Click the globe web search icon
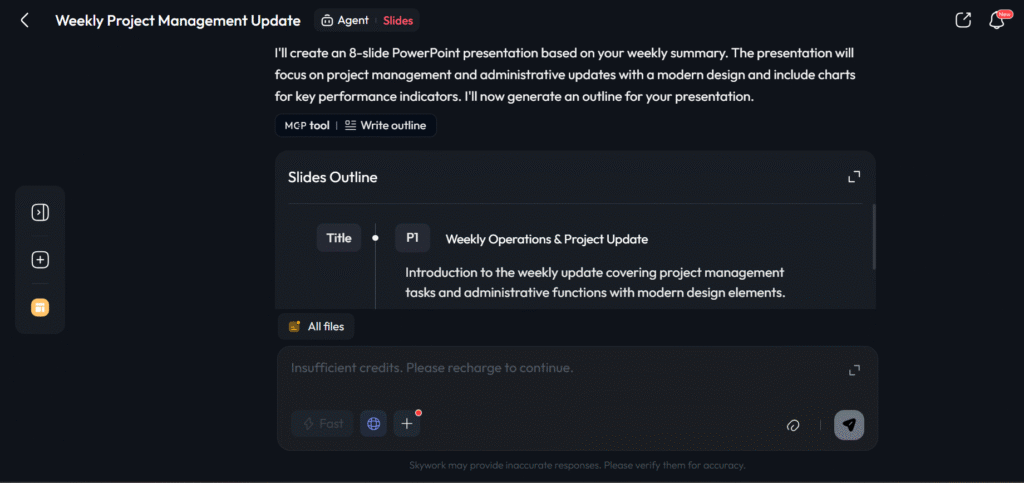Screen dimensions: 1024x483 374,424
